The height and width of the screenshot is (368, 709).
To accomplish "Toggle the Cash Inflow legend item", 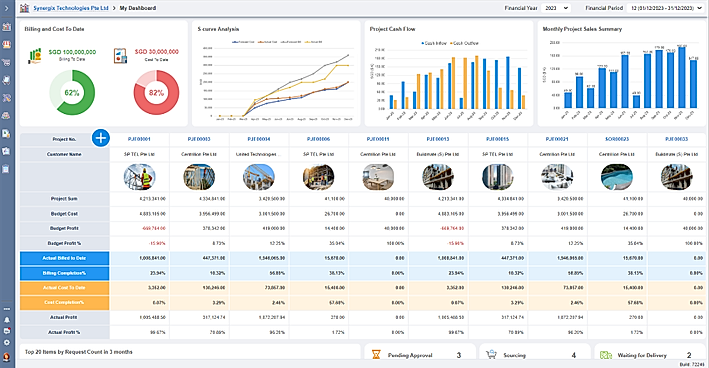I will 434,43.
